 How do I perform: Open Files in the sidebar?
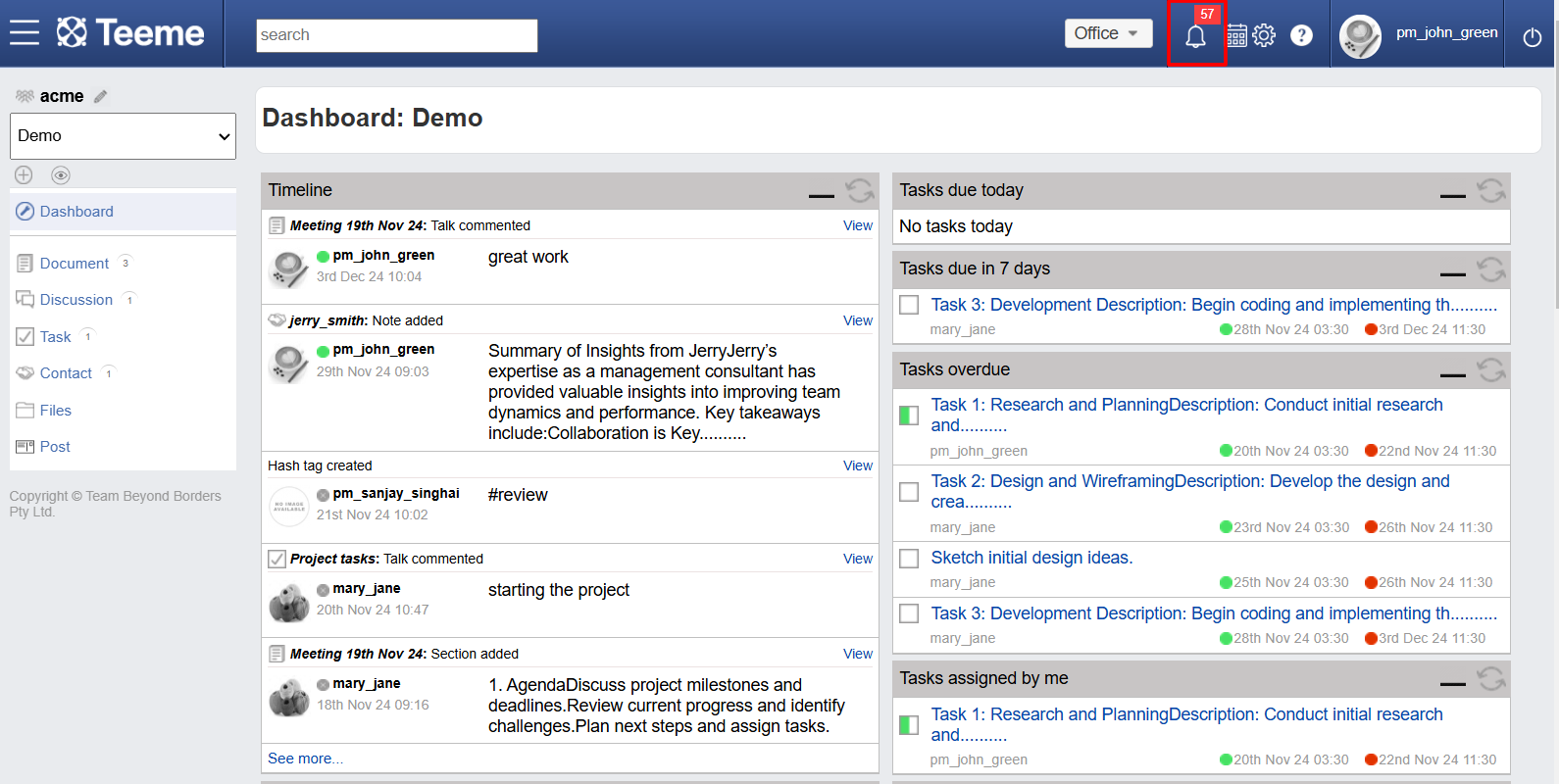point(56,411)
